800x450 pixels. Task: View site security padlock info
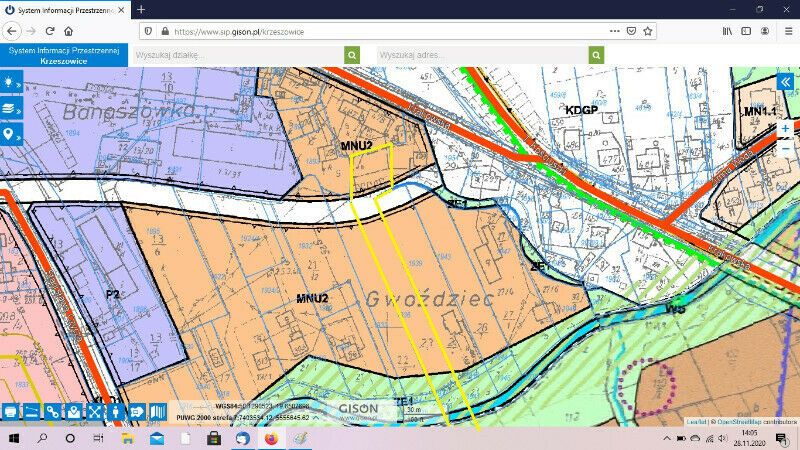pos(165,31)
